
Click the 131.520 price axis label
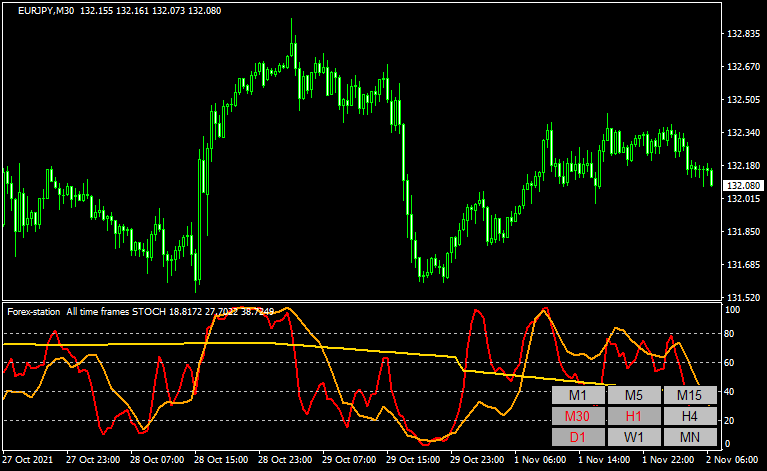(742, 298)
